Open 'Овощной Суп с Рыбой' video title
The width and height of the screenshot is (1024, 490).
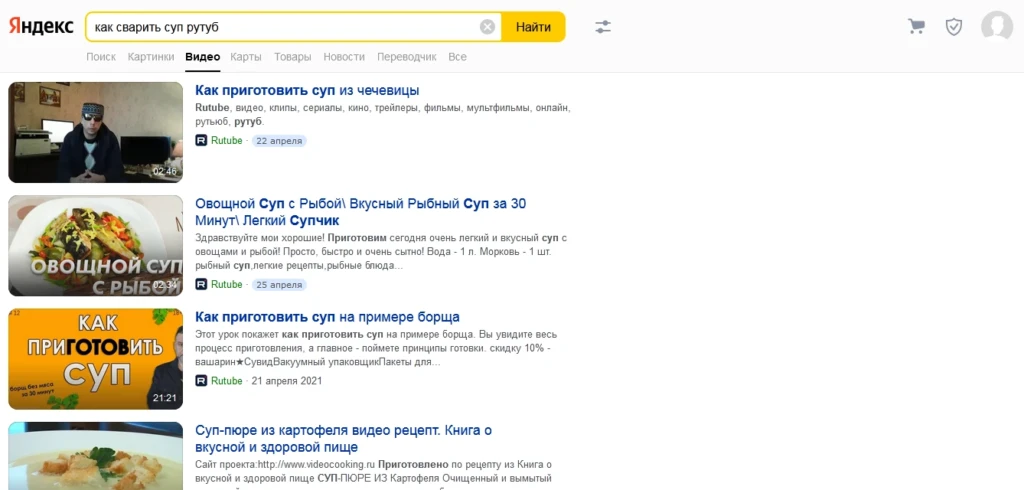360,212
